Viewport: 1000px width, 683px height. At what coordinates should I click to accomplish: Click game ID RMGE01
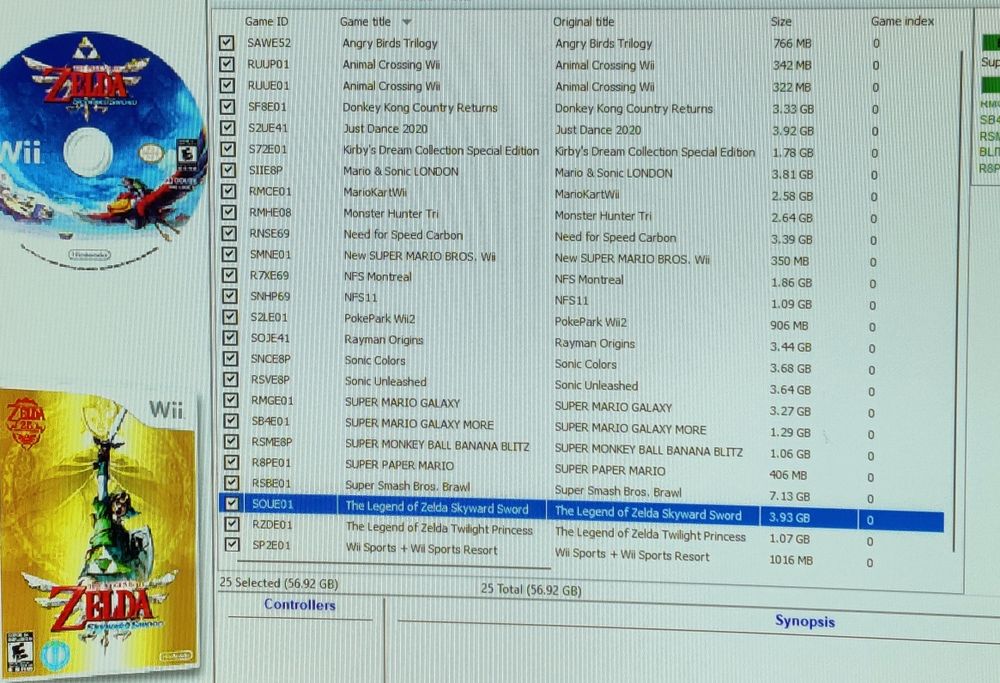coord(272,400)
